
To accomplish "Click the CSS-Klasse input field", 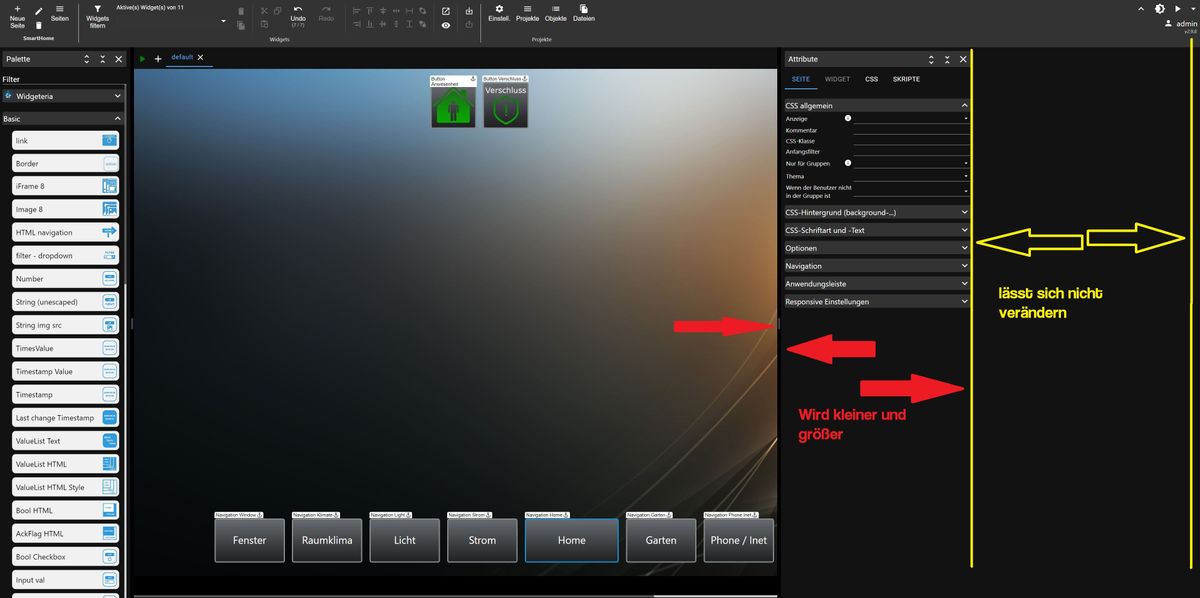I will 911,141.
